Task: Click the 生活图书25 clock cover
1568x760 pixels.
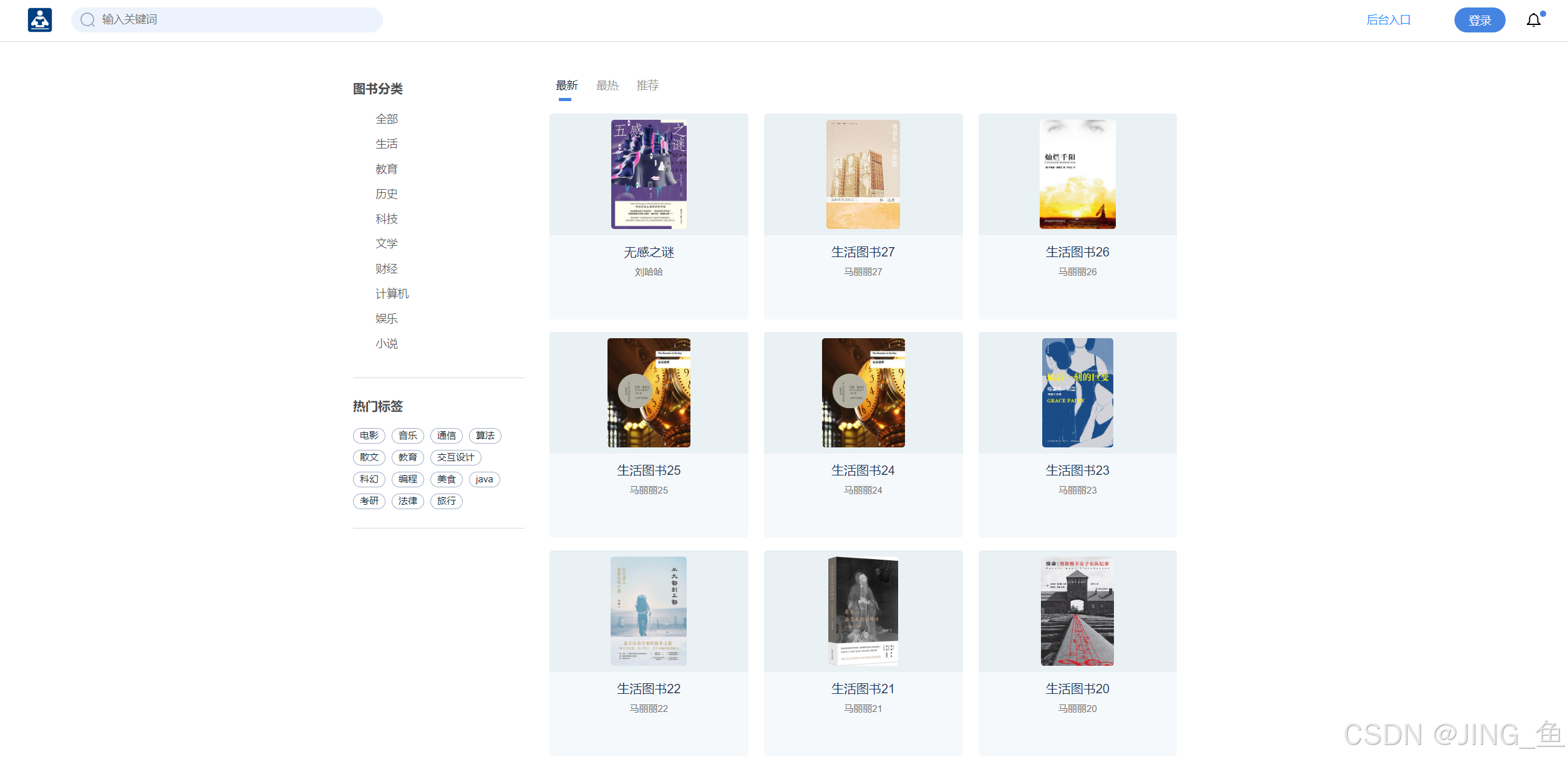Action: coord(649,392)
